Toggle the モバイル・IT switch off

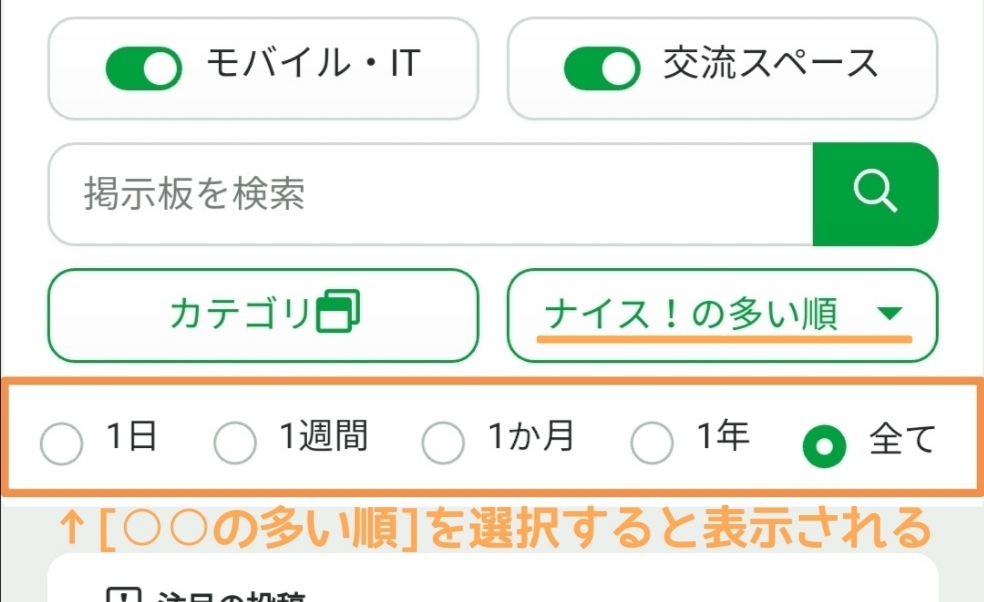pyautogui.click(x=144, y=68)
